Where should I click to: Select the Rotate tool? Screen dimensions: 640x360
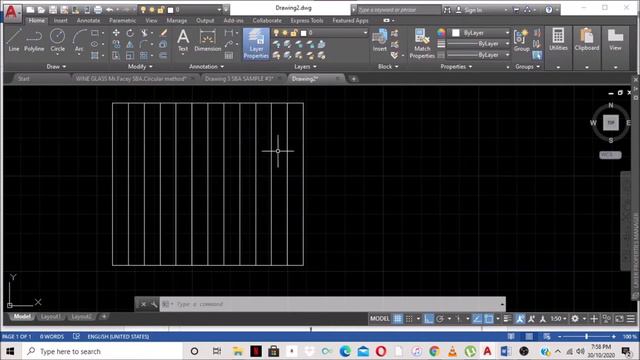(130, 33)
